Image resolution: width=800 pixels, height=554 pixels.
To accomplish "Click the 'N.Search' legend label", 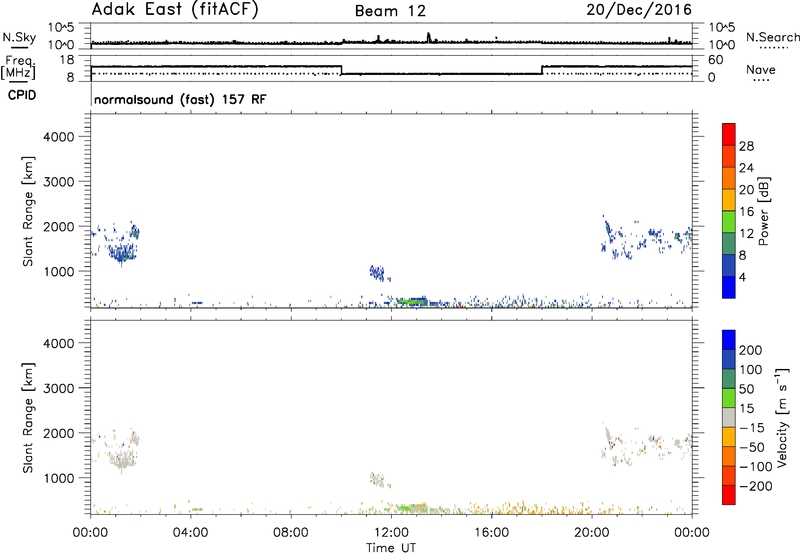I will coord(772,37).
